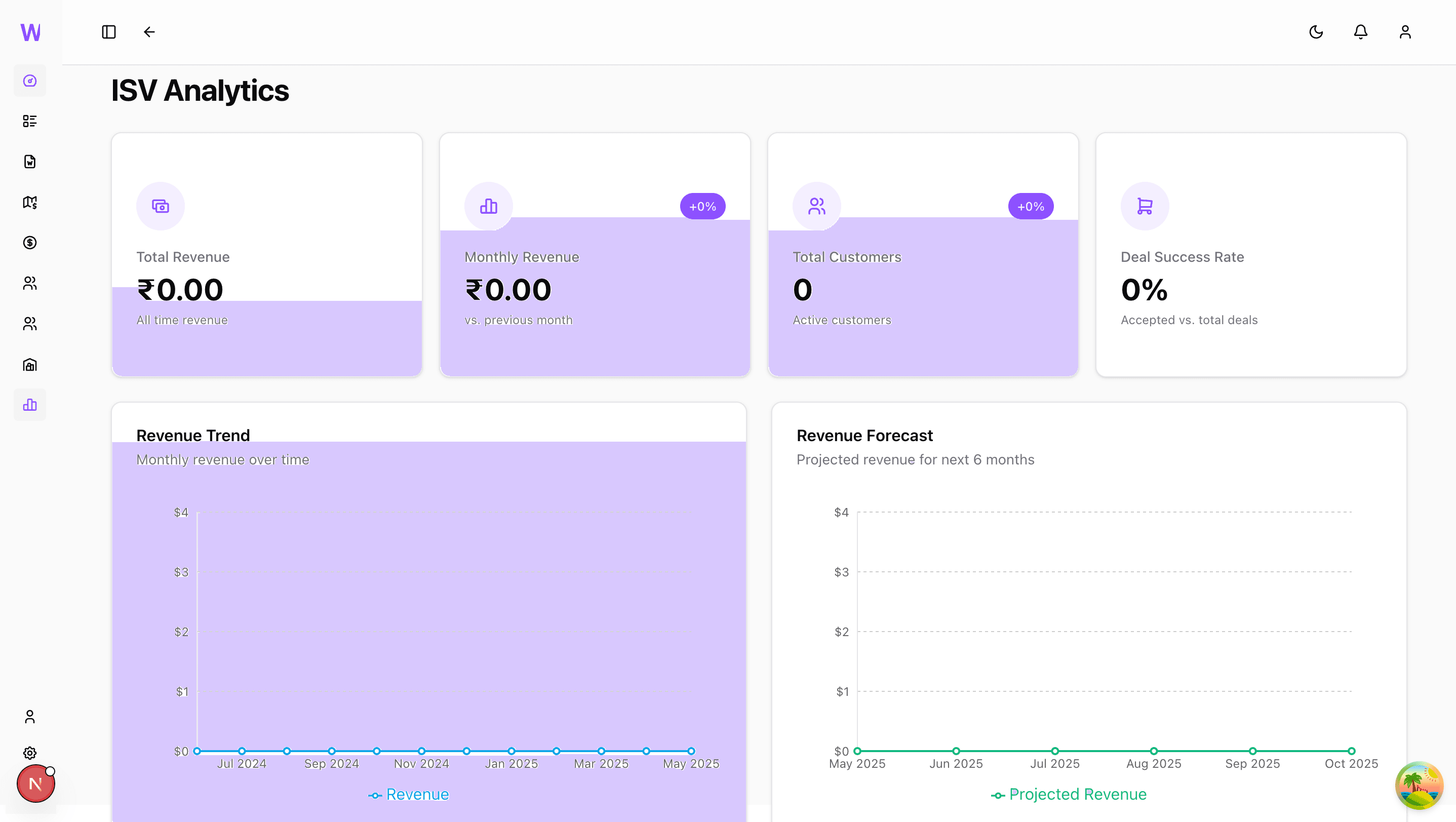The image size is (1456, 822).
Task: Open the first users sidebar icon
Action: pyautogui.click(x=30, y=283)
